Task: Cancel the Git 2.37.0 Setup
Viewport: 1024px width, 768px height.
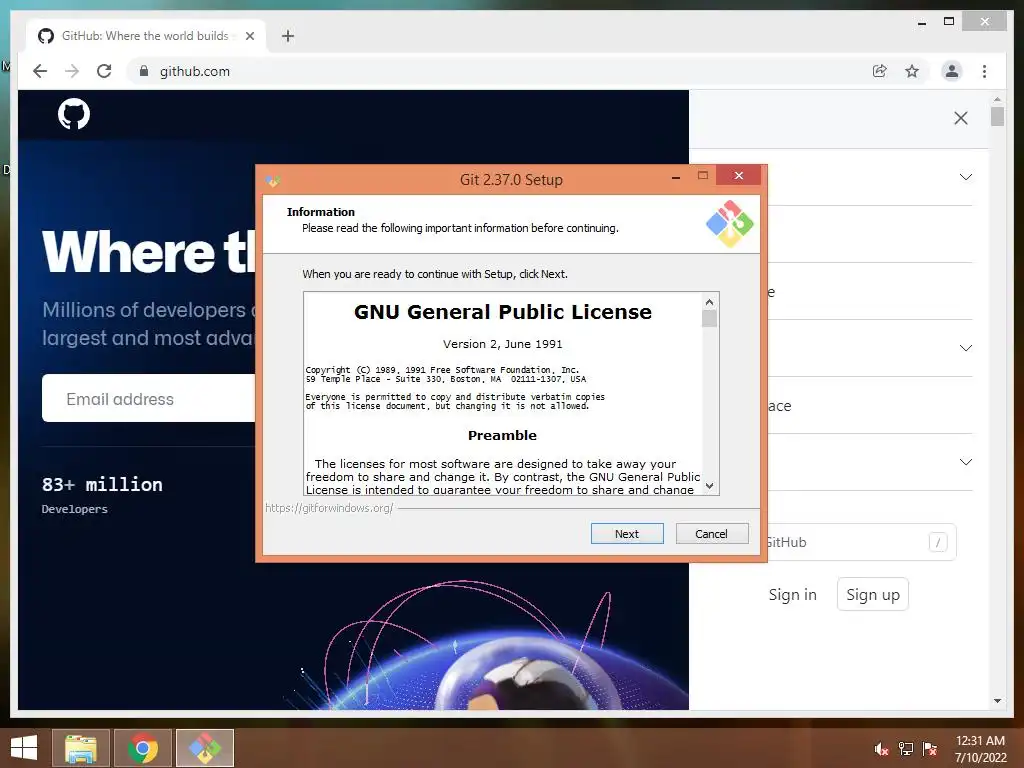Action: pos(712,534)
